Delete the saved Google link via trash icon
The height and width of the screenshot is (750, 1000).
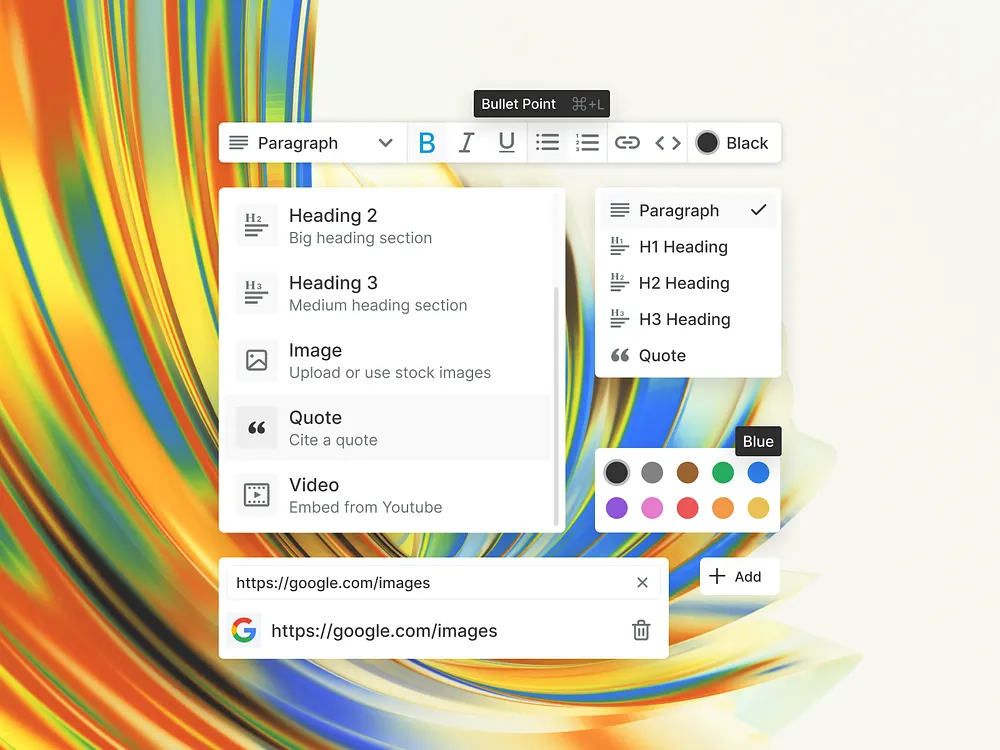click(x=641, y=630)
